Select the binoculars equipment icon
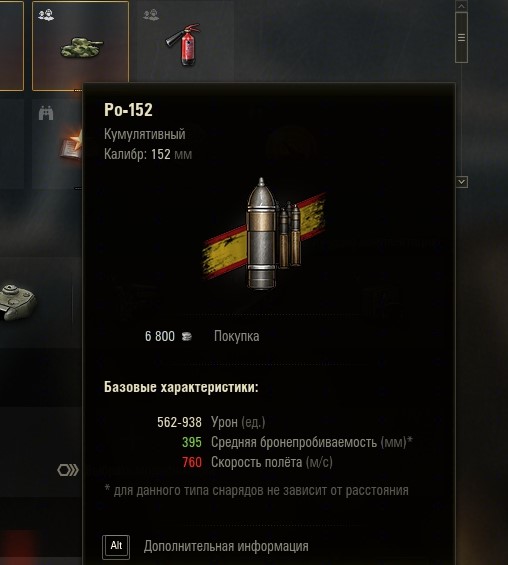508x565 pixels. (x=46, y=114)
